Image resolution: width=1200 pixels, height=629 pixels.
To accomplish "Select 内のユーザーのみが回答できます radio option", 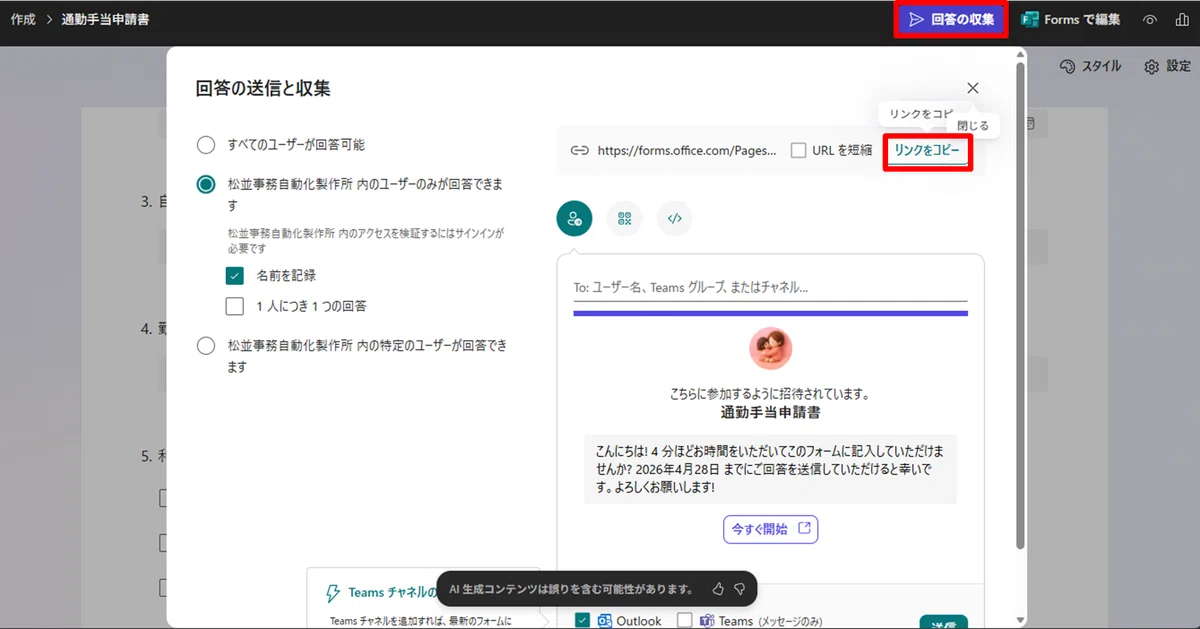I will [206, 184].
